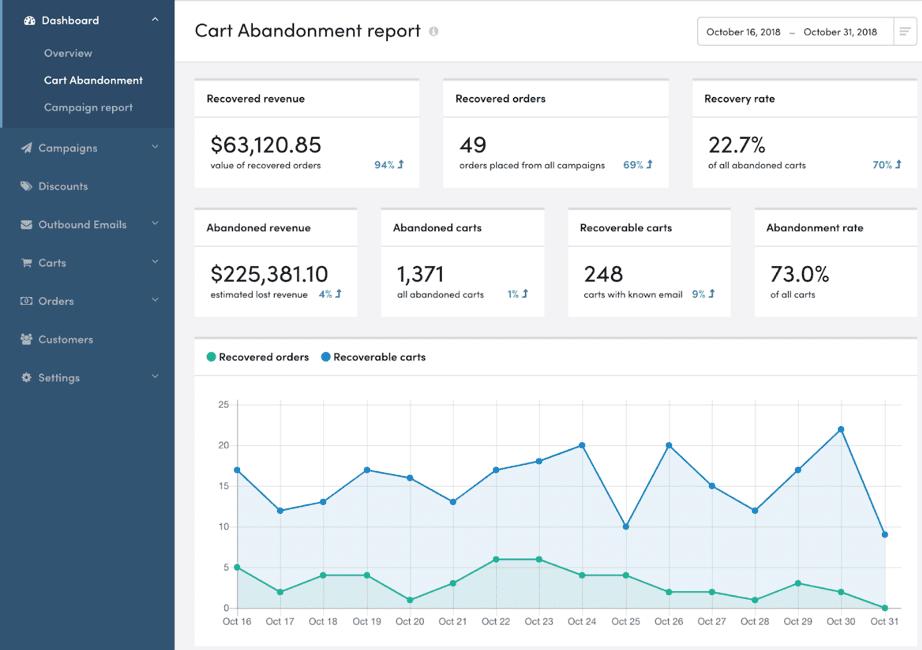This screenshot has width=922, height=650.
Task: Expand the Outbound Emails submenu chevron
Action: [155, 224]
